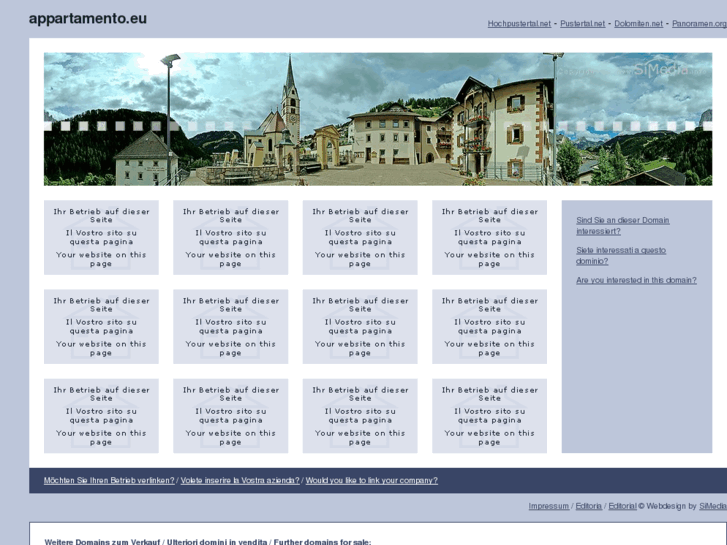Open the Impressum footer link
The width and height of the screenshot is (727, 545).
548,506
